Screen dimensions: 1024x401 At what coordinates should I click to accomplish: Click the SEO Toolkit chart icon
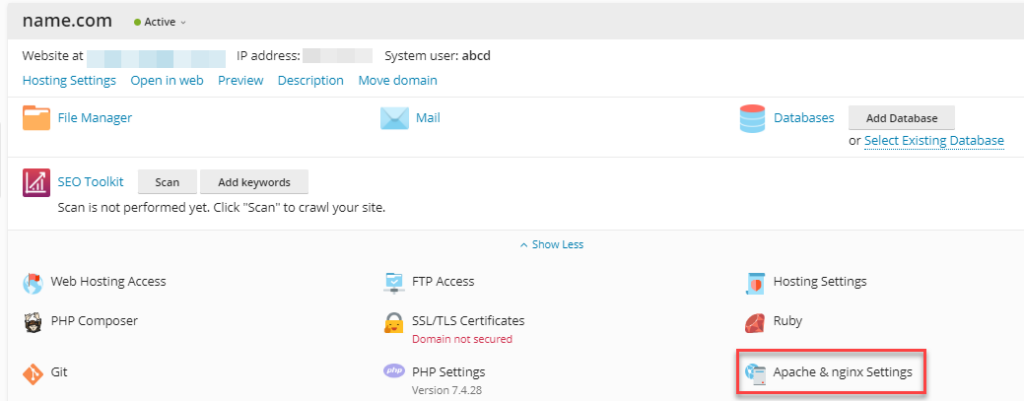(36, 182)
